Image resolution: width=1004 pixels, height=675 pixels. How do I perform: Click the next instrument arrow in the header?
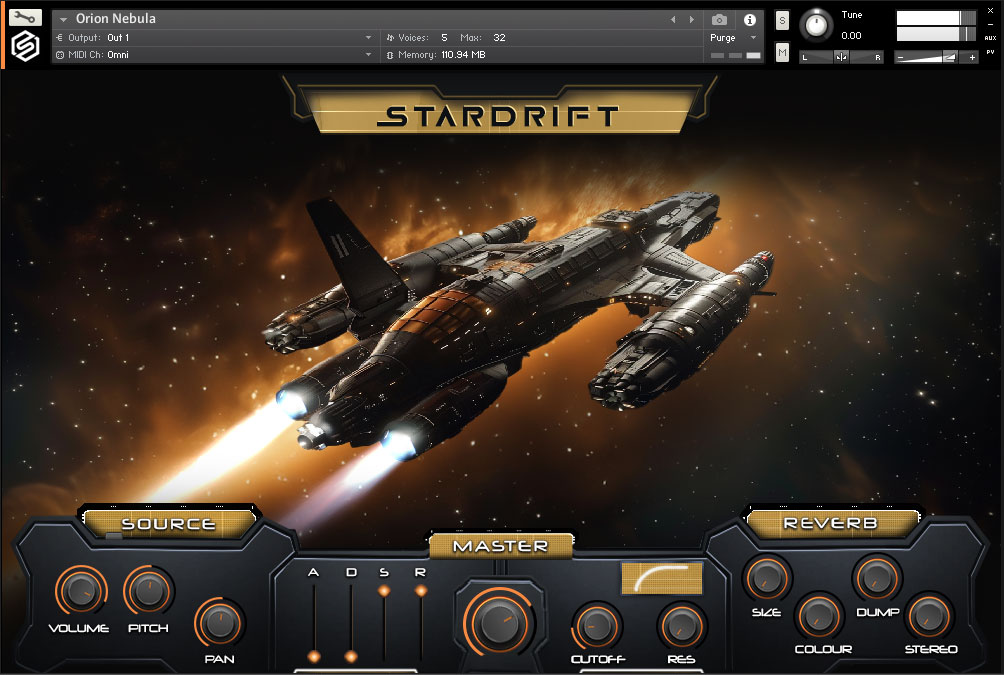689,18
